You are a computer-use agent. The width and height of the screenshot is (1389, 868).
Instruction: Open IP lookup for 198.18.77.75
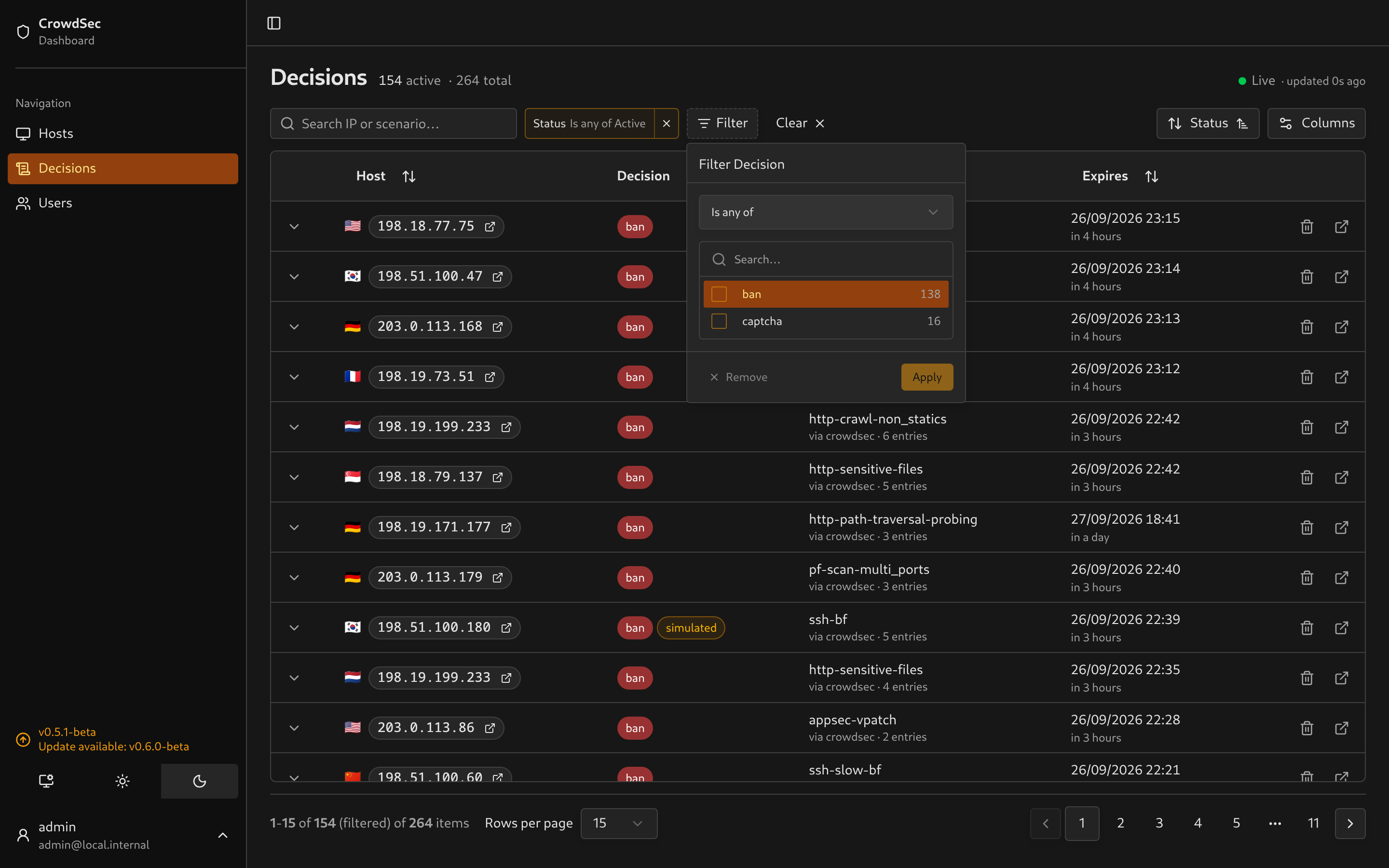tap(490, 227)
